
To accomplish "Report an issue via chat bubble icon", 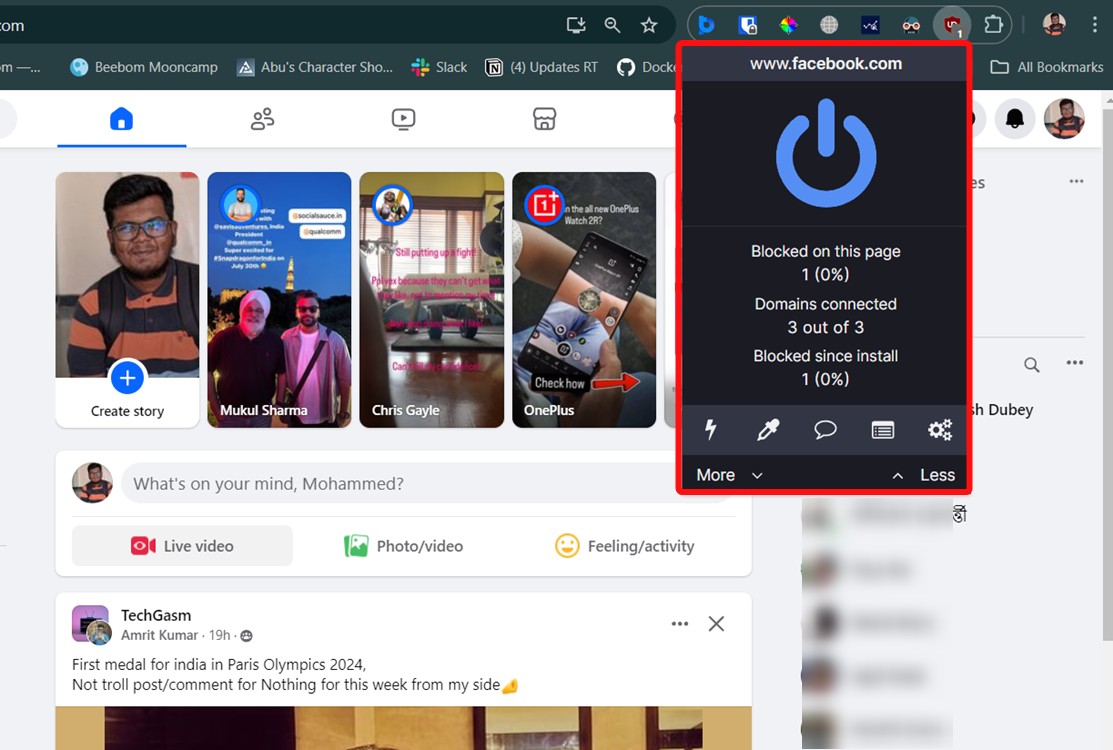I will point(825,430).
